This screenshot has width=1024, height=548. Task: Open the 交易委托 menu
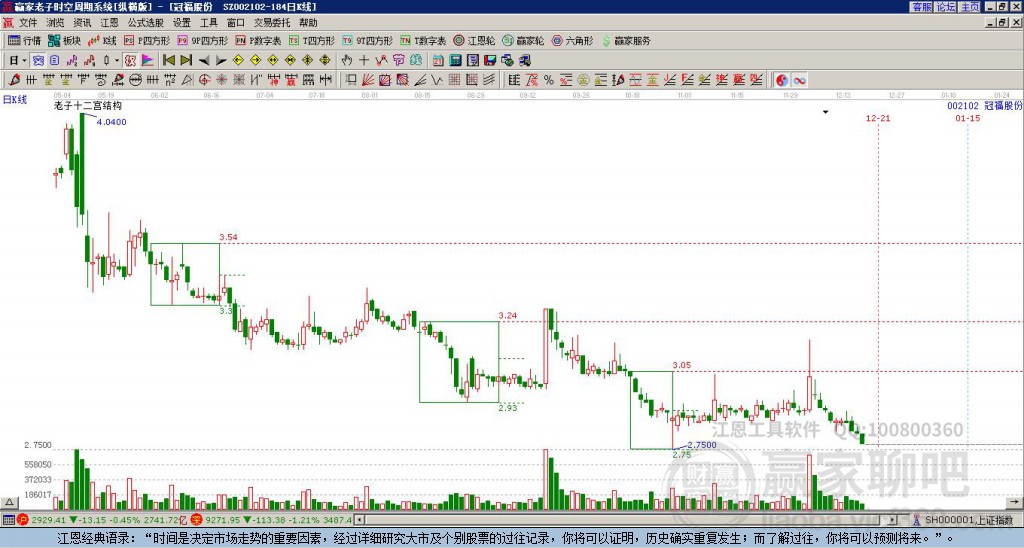click(272, 23)
